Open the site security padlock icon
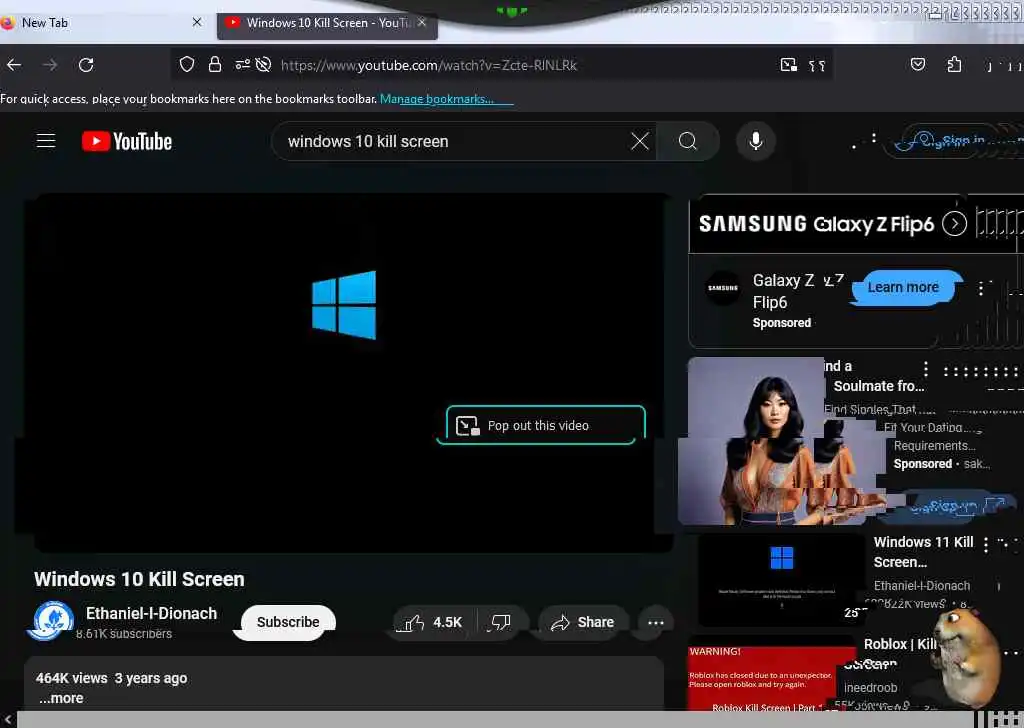 point(215,65)
